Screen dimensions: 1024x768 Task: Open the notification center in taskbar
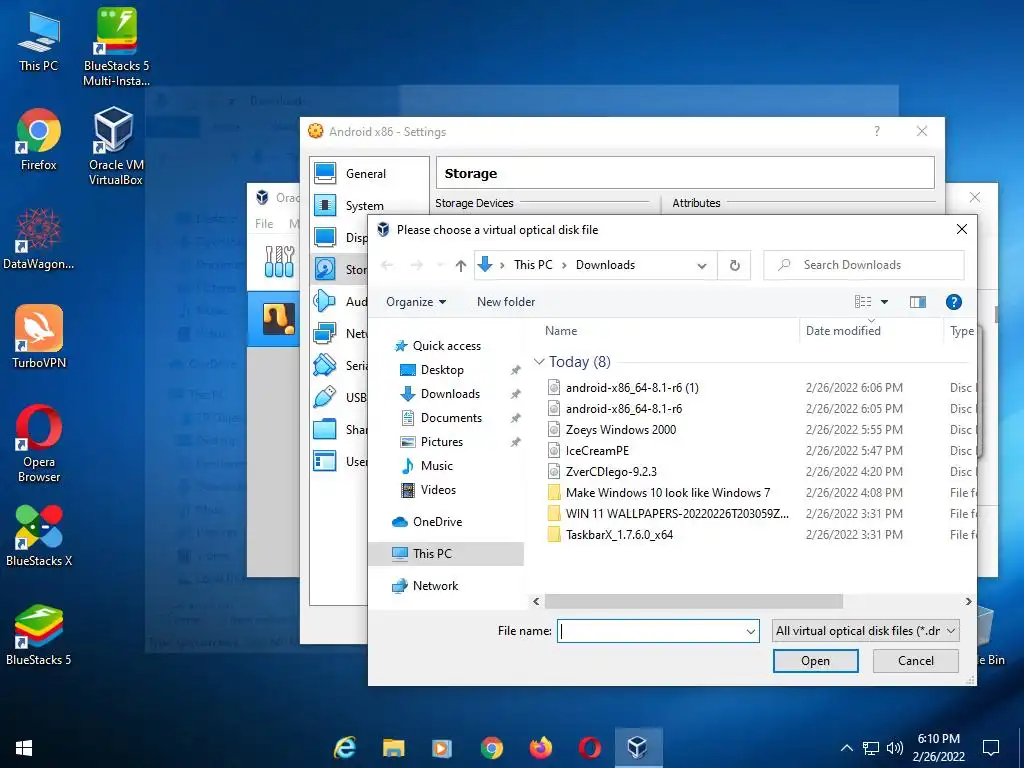click(x=991, y=747)
